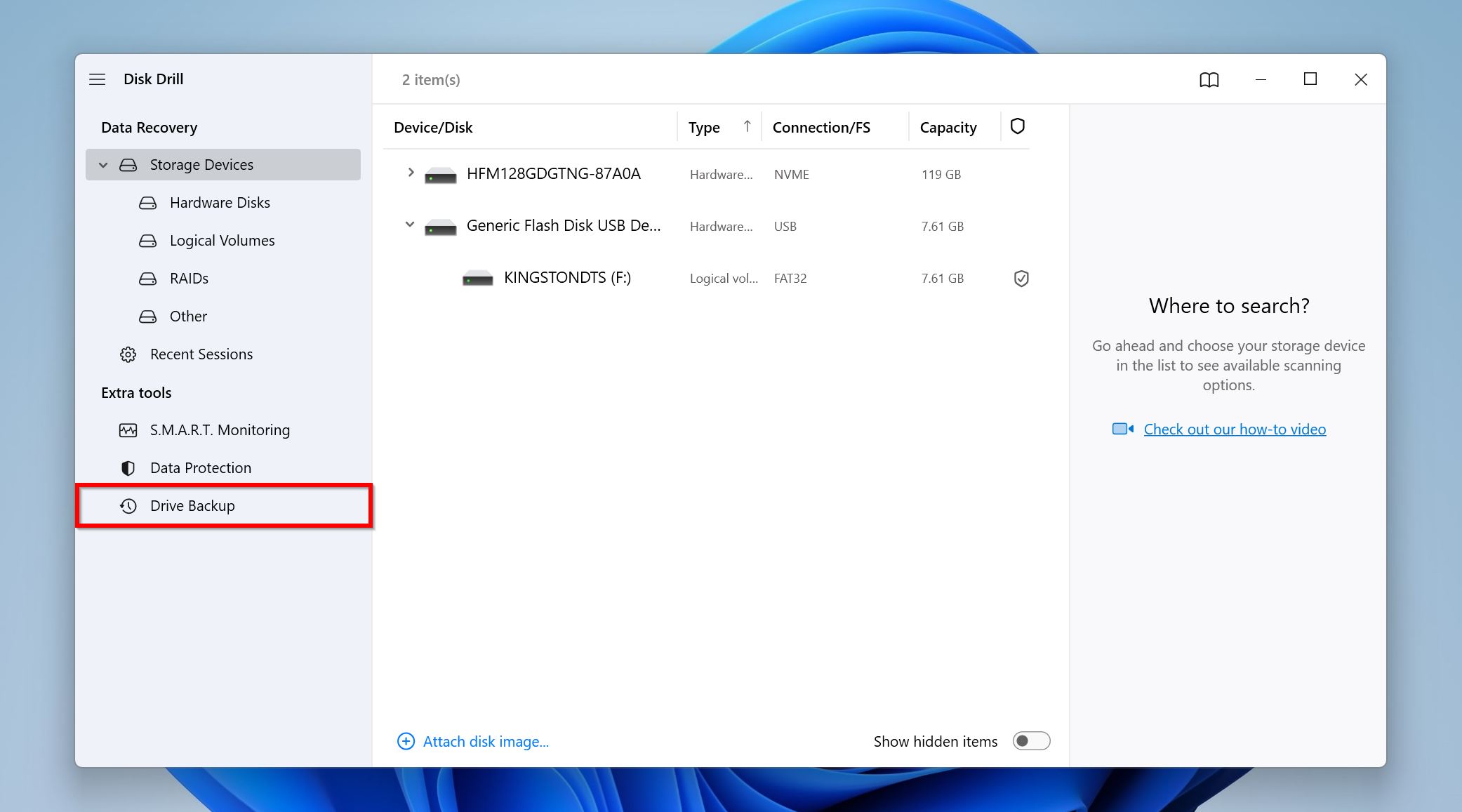This screenshot has width=1462, height=812.
Task: Click the plus icon for Attach disk image
Action: tap(406, 741)
